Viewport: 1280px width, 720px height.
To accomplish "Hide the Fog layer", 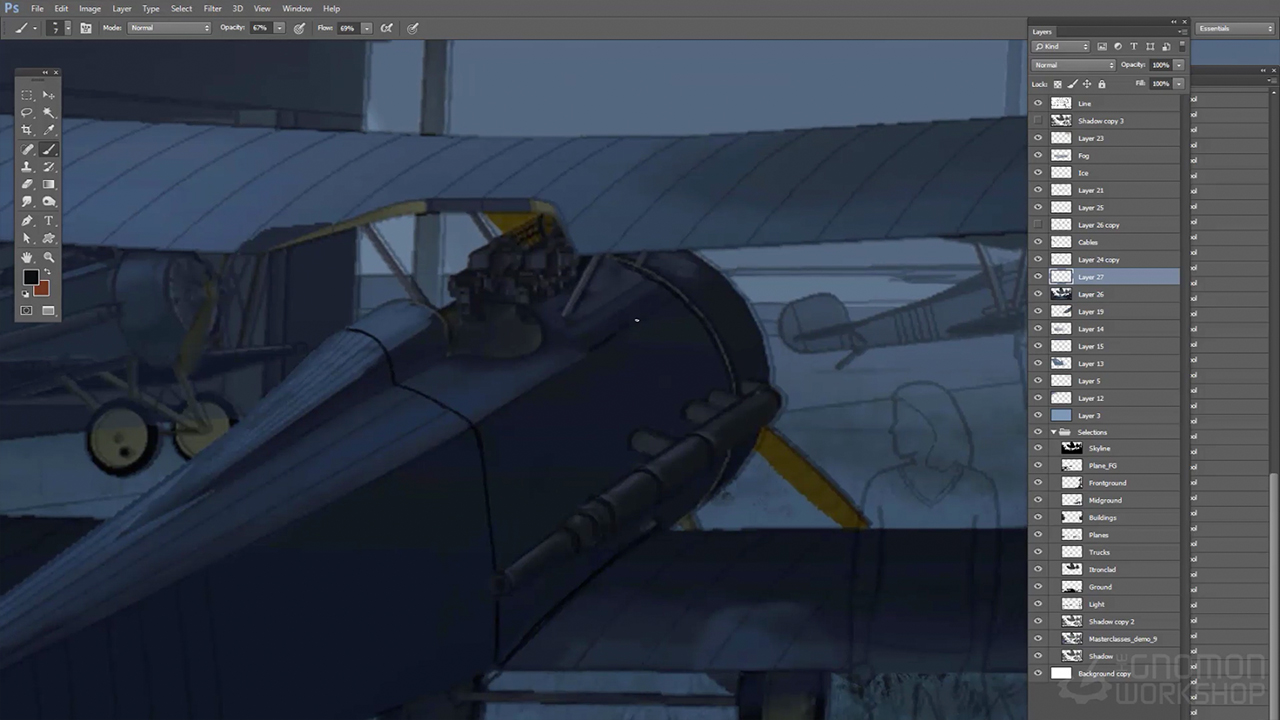I will click(x=1037, y=156).
